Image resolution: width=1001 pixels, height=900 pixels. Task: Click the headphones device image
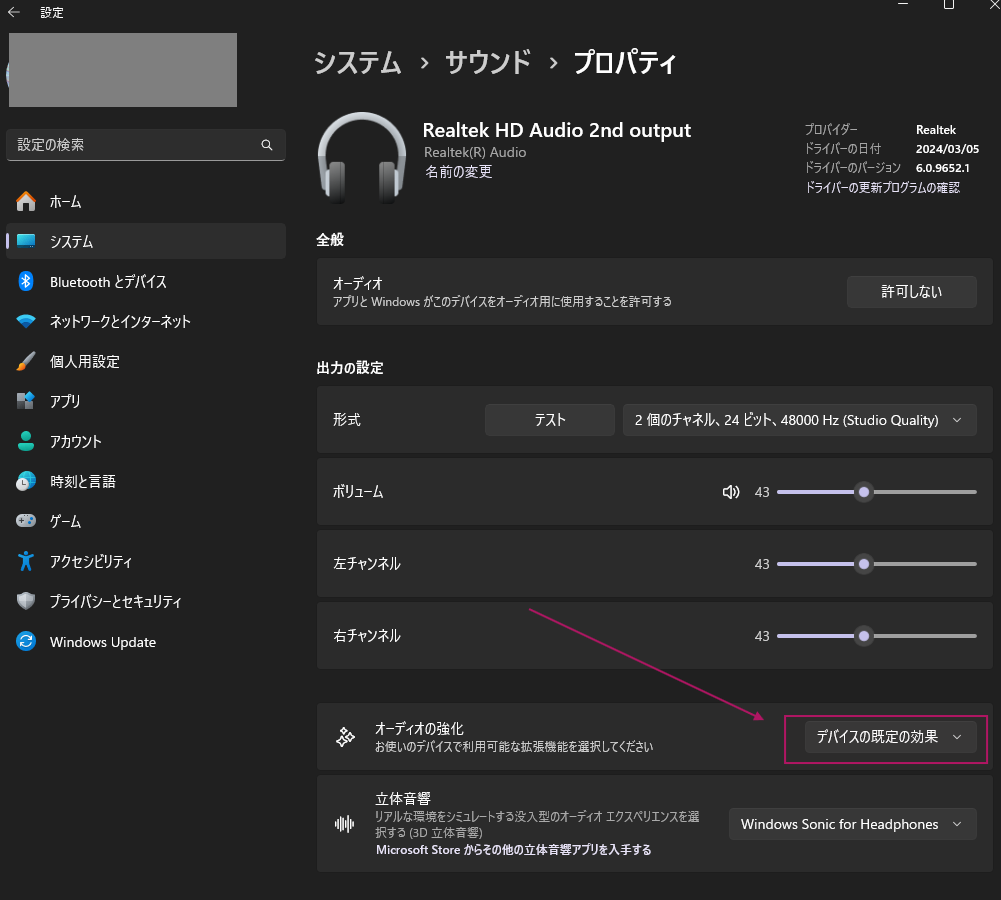[x=362, y=158]
